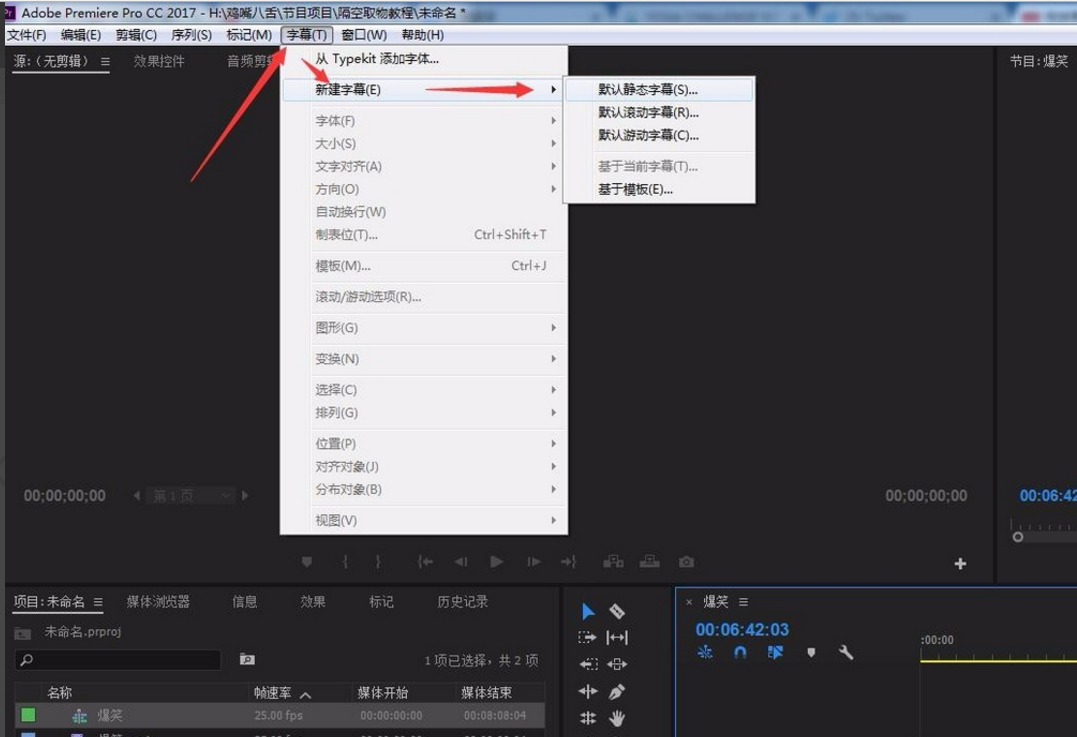Add marker in Source monitor
Viewport: 1077px width, 737px height.
(x=307, y=562)
